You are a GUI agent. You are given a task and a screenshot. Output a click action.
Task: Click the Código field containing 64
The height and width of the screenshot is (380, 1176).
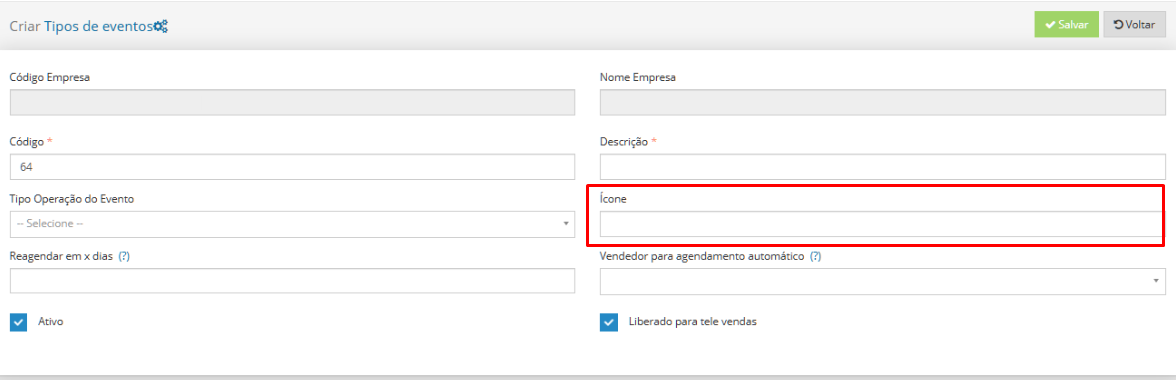click(292, 166)
